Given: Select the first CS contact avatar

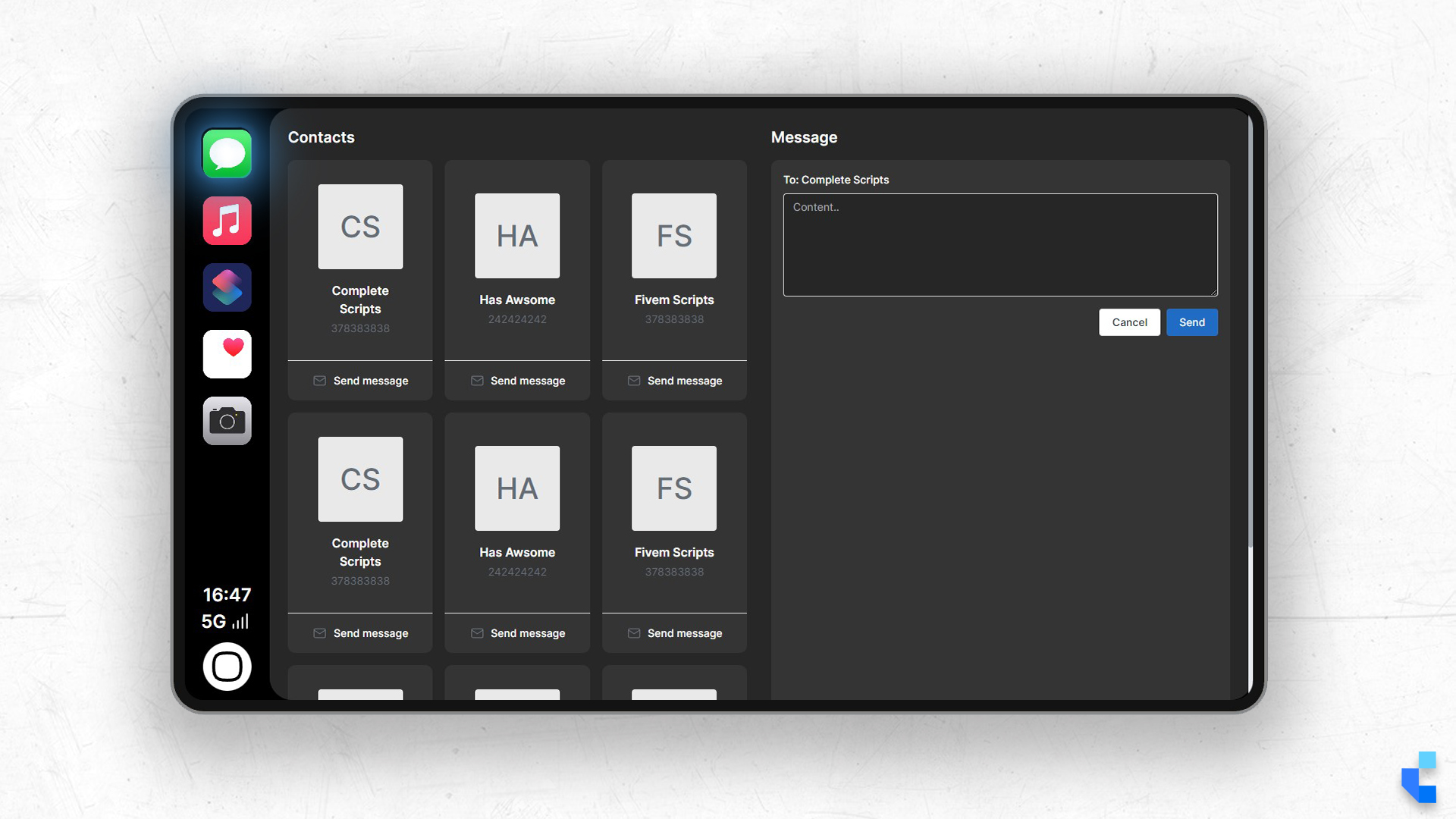Looking at the screenshot, I should (360, 227).
